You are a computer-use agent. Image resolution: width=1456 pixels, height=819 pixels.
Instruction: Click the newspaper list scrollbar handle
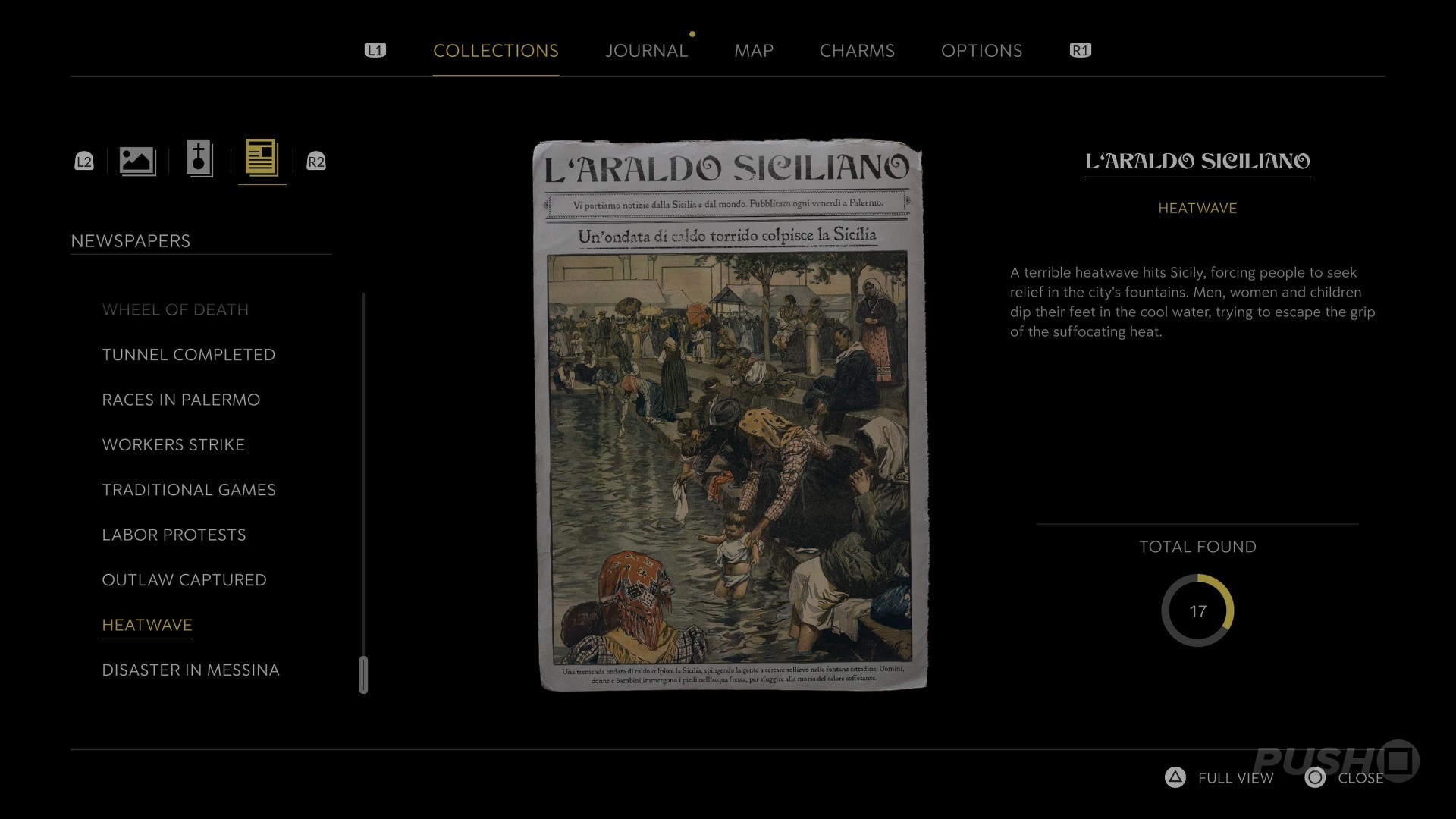364,674
